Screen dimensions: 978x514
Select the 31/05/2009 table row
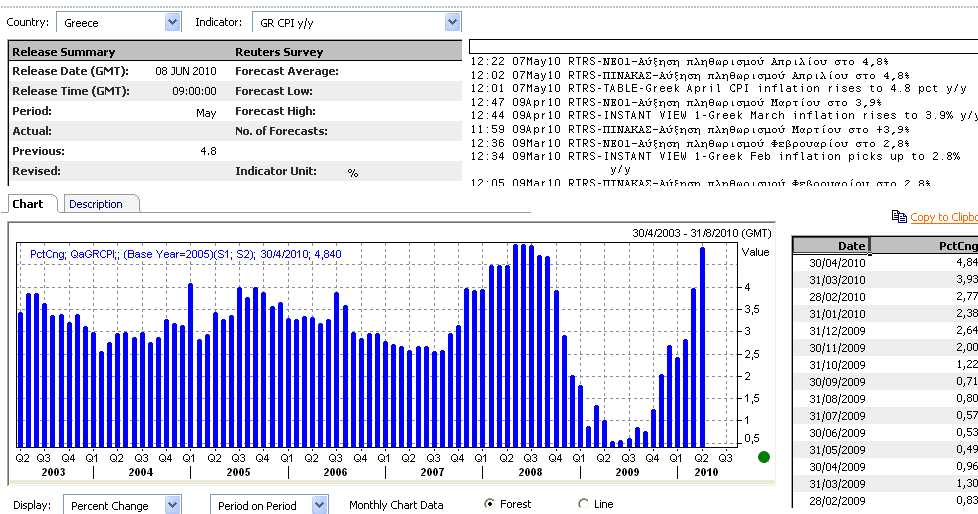(885, 449)
